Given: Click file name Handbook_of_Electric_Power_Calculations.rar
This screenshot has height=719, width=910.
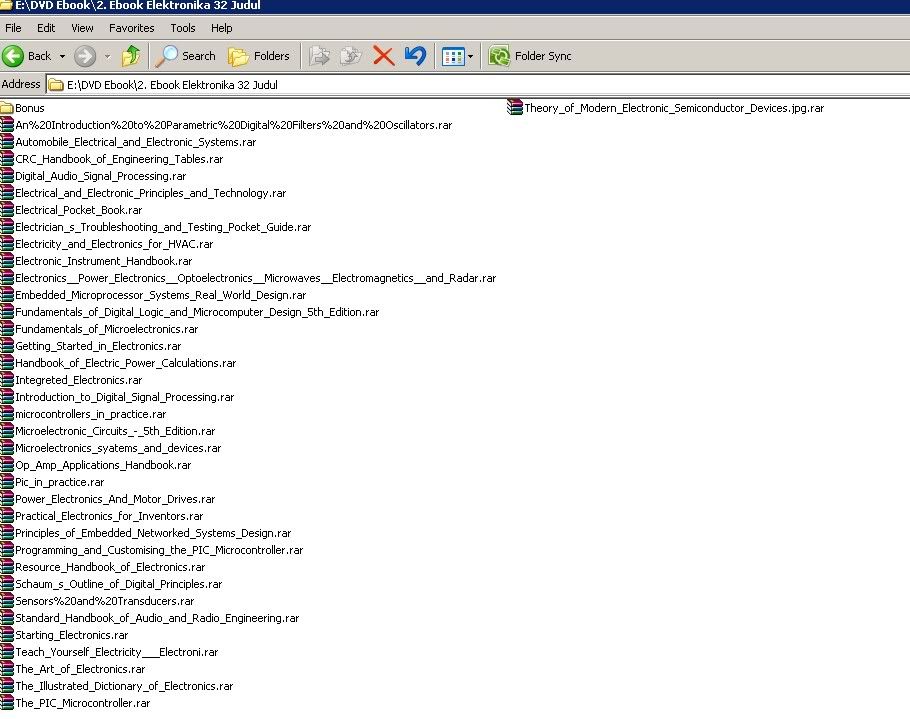Looking at the screenshot, I should [x=125, y=363].
